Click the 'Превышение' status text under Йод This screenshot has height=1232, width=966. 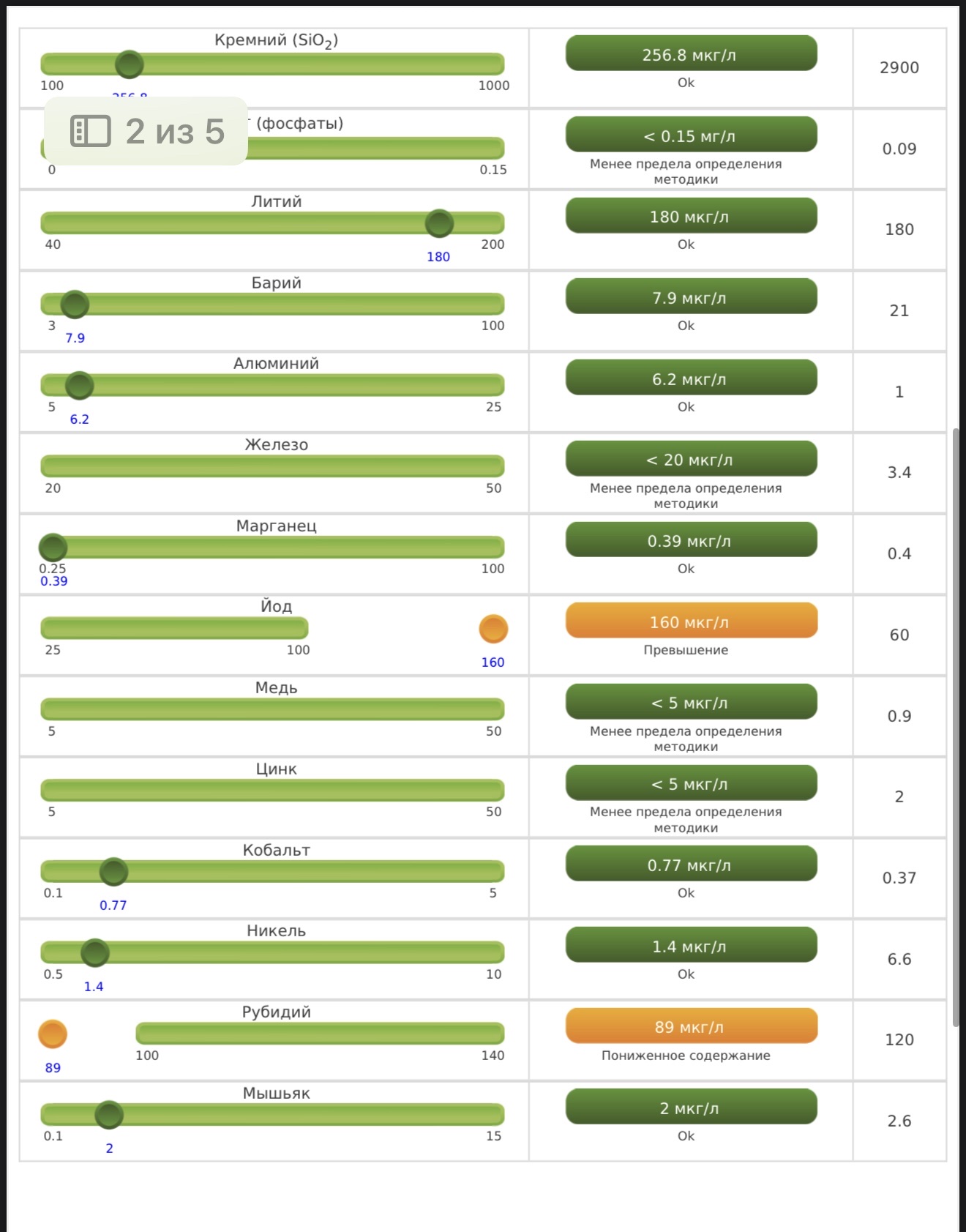(x=686, y=650)
